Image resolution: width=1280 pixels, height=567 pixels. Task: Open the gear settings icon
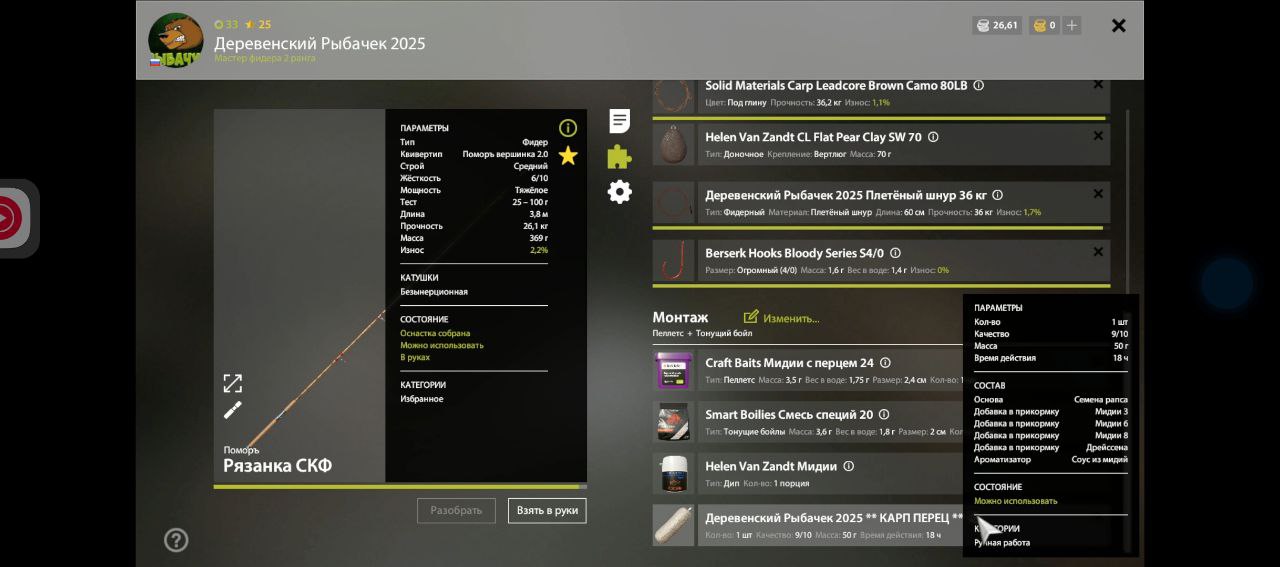click(x=620, y=192)
